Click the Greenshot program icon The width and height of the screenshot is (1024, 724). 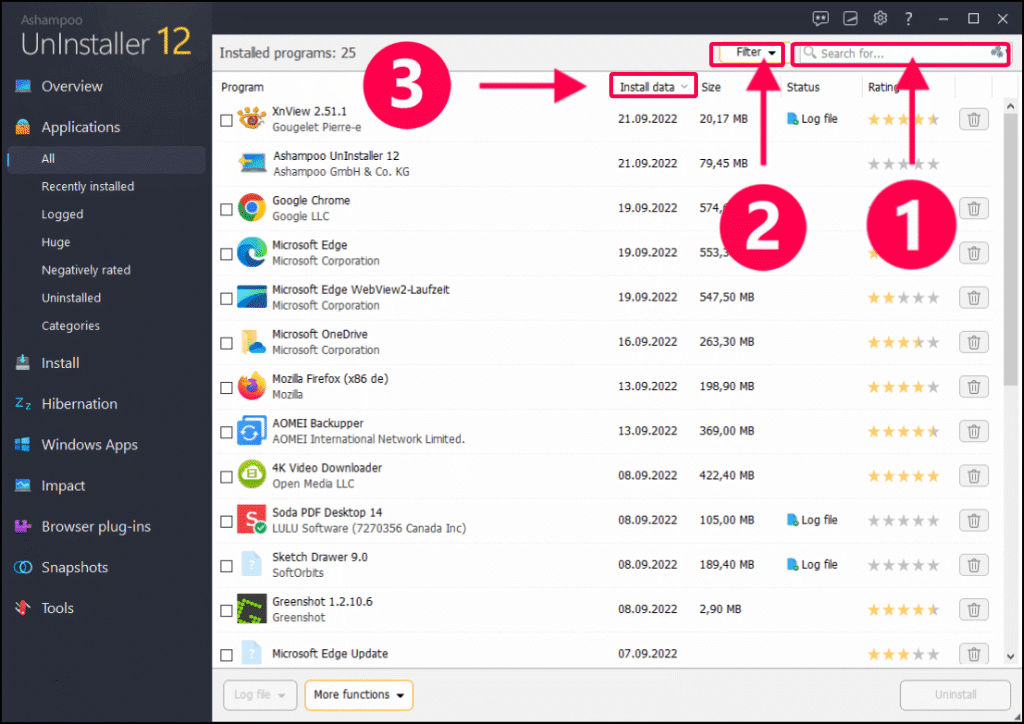[251, 609]
